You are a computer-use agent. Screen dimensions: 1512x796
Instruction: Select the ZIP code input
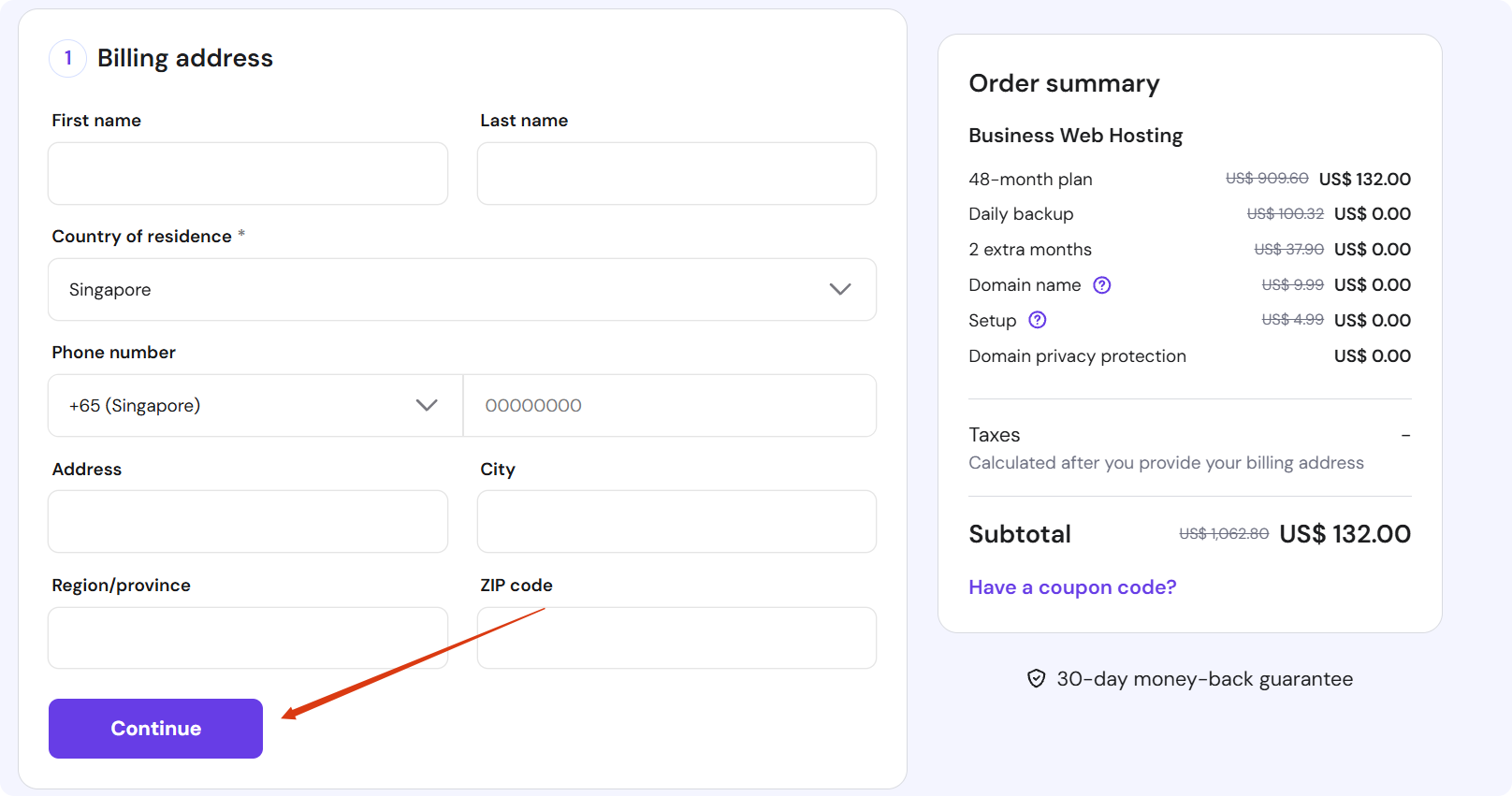click(x=676, y=638)
